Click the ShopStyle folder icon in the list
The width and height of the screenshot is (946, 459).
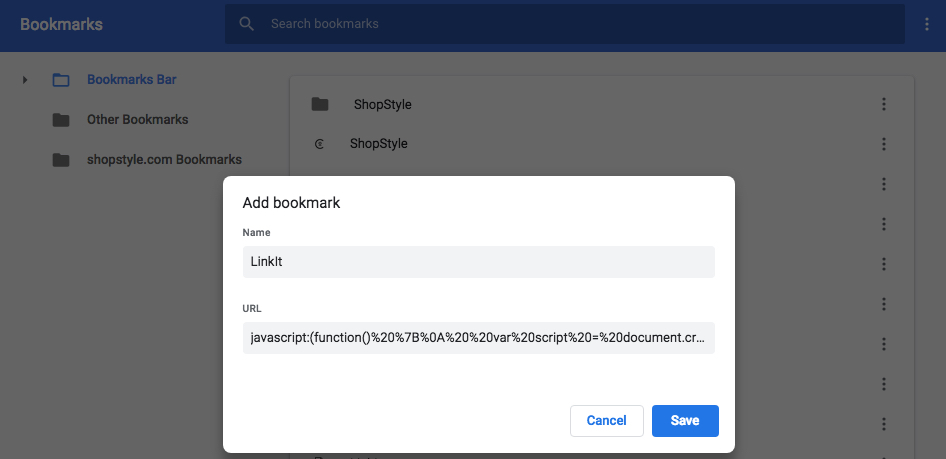tap(320, 104)
